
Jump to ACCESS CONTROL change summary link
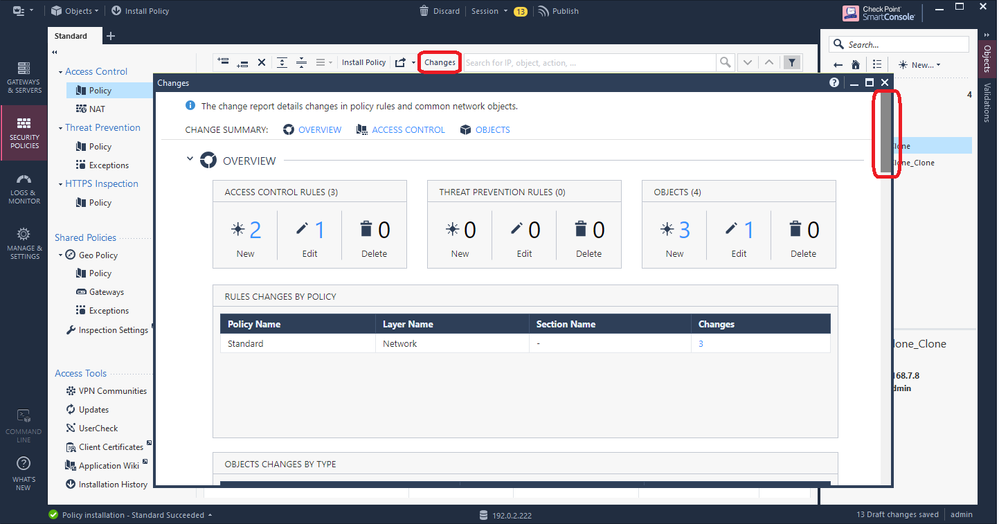click(408, 129)
